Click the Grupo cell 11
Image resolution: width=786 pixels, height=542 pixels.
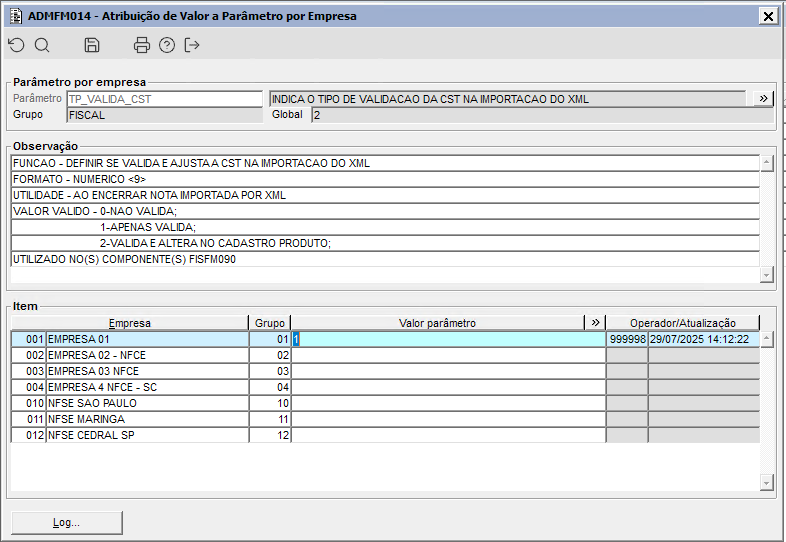[270, 420]
